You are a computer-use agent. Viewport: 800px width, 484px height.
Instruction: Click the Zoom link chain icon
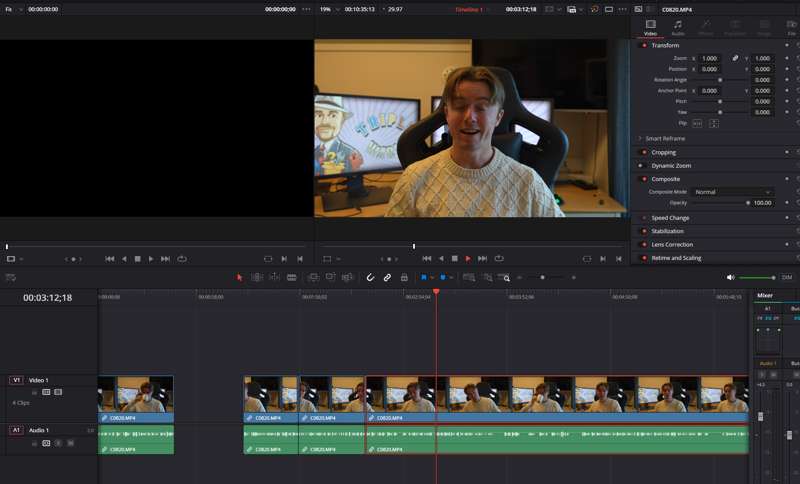coord(735,58)
